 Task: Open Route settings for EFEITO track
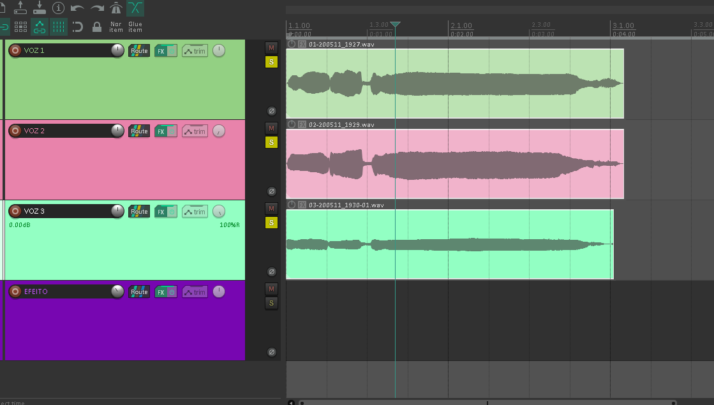coord(139,292)
